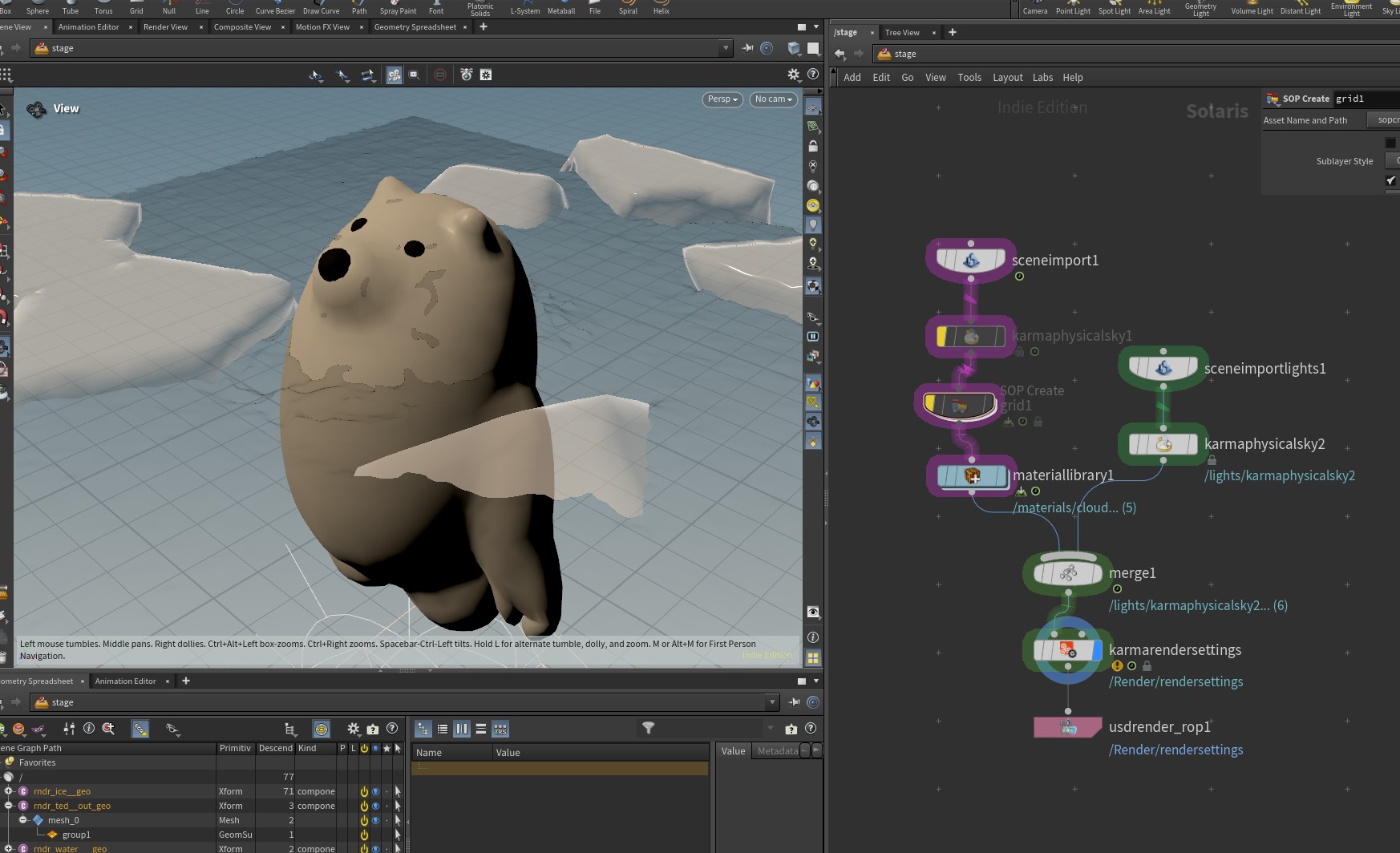Click the Layout menu in network editor
This screenshot has height=853, width=1400.
(1007, 78)
